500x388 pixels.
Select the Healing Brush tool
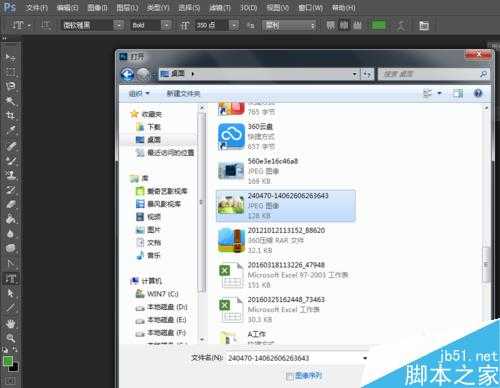[x=10, y=146]
